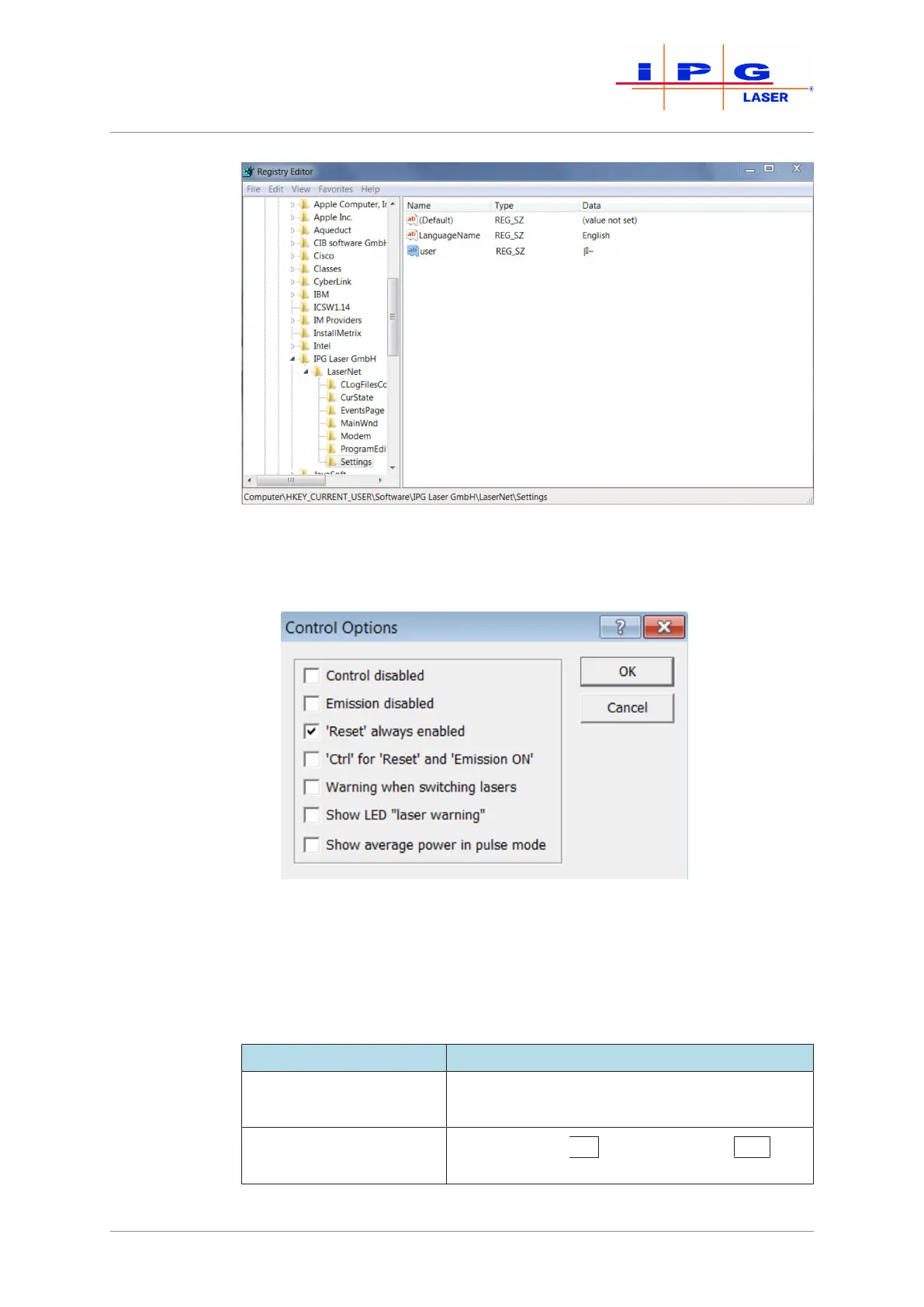
Task: Expand the Intel registry key
Action: (292, 346)
